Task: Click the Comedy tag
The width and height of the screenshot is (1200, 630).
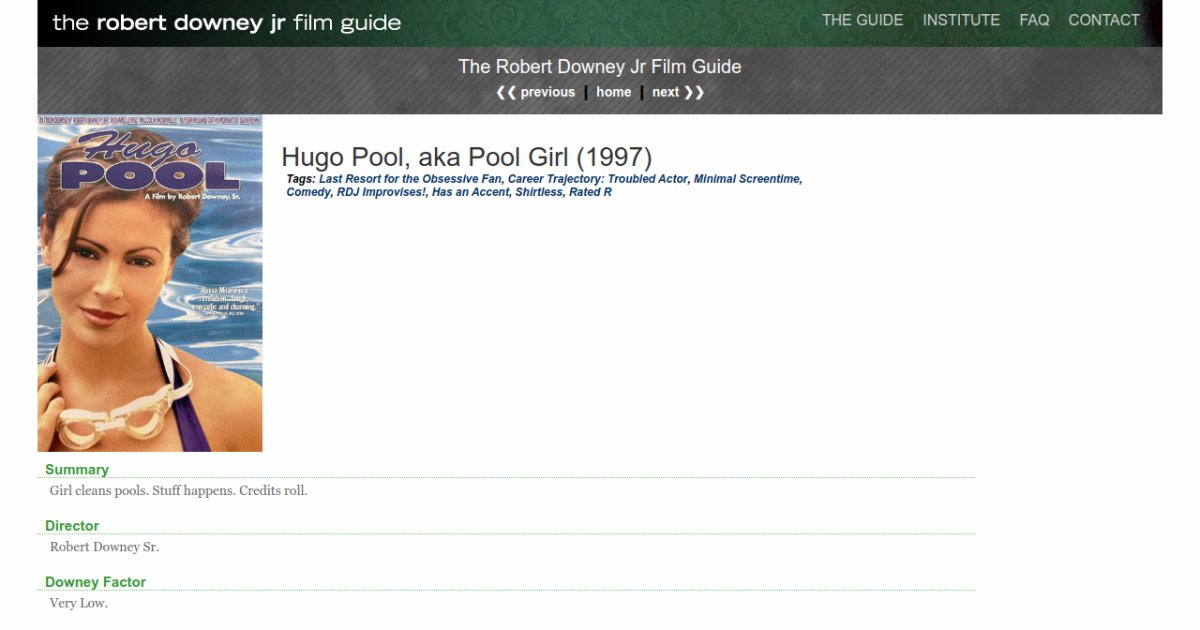Action: coord(308,192)
